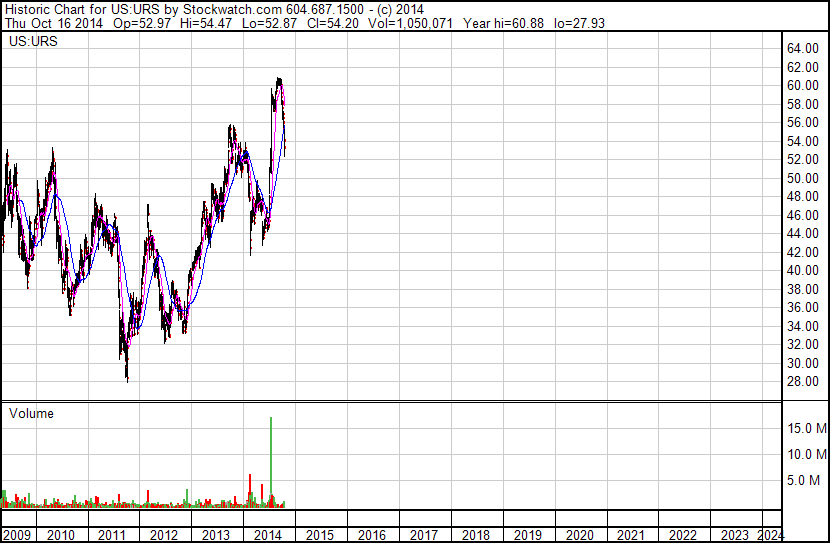
Task: Click the 60.00 price axis label
Action: click(803, 86)
